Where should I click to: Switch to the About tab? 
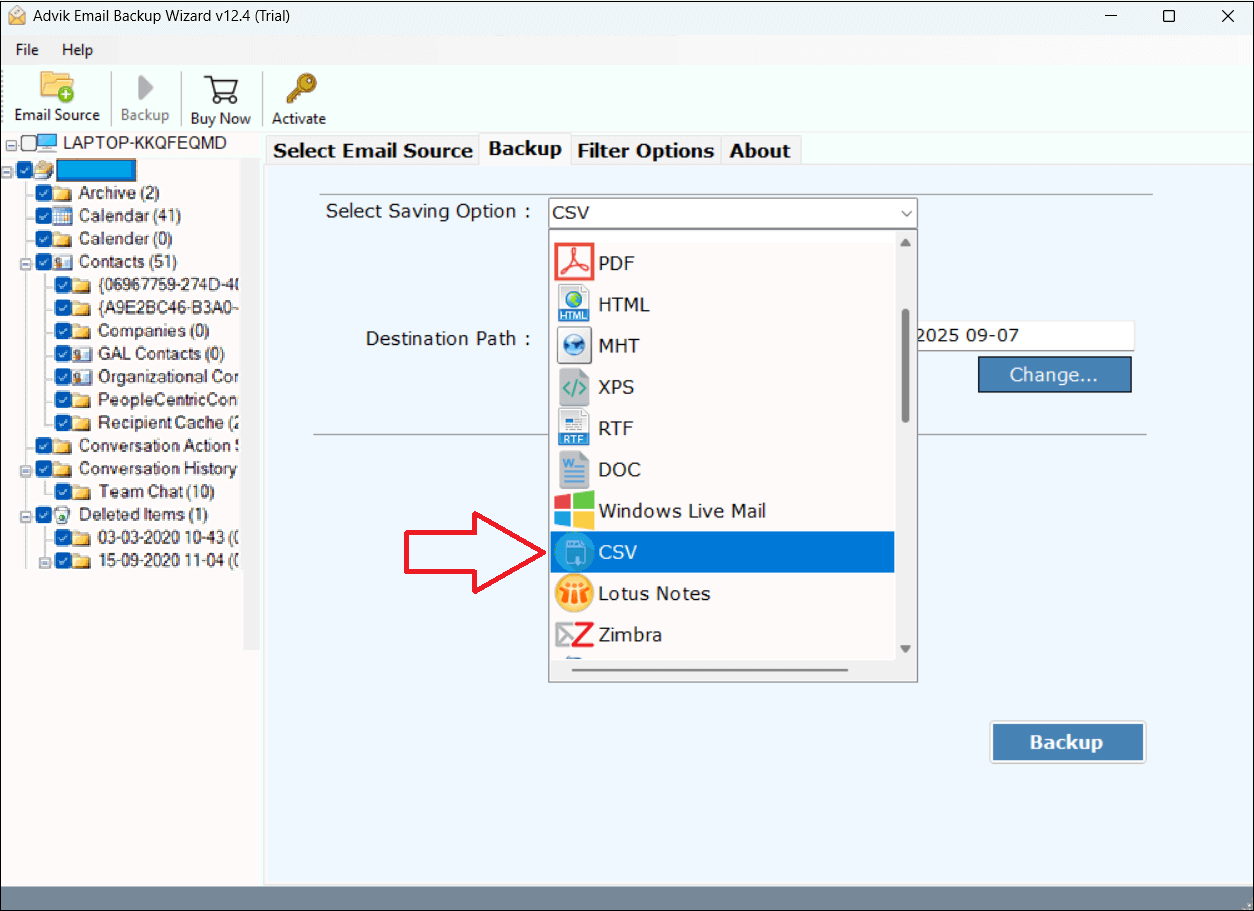pyautogui.click(x=760, y=150)
